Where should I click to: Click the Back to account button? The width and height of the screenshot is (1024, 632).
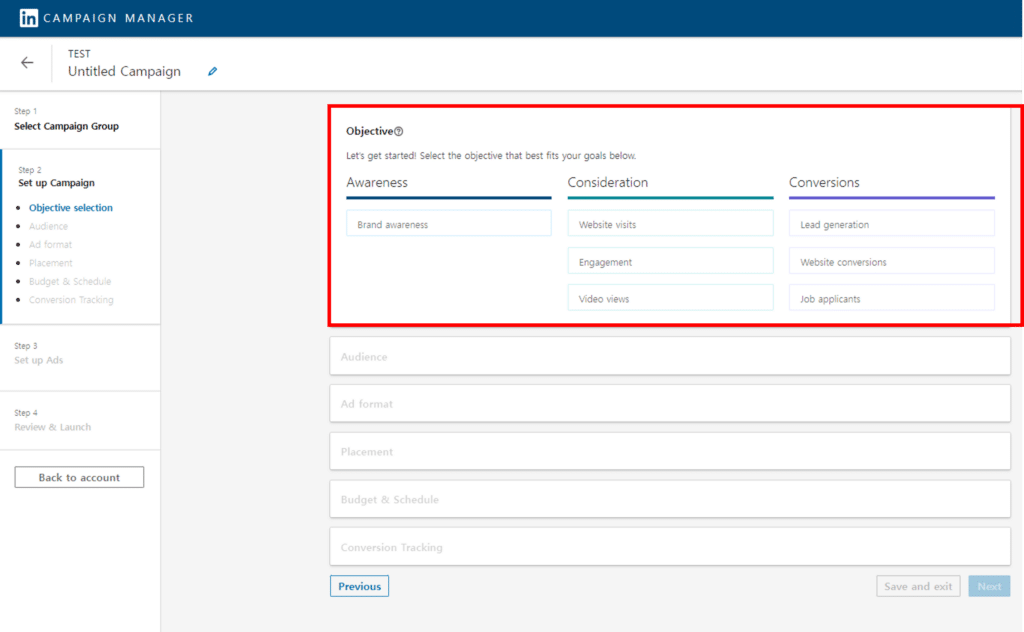click(x=79, y=477)
